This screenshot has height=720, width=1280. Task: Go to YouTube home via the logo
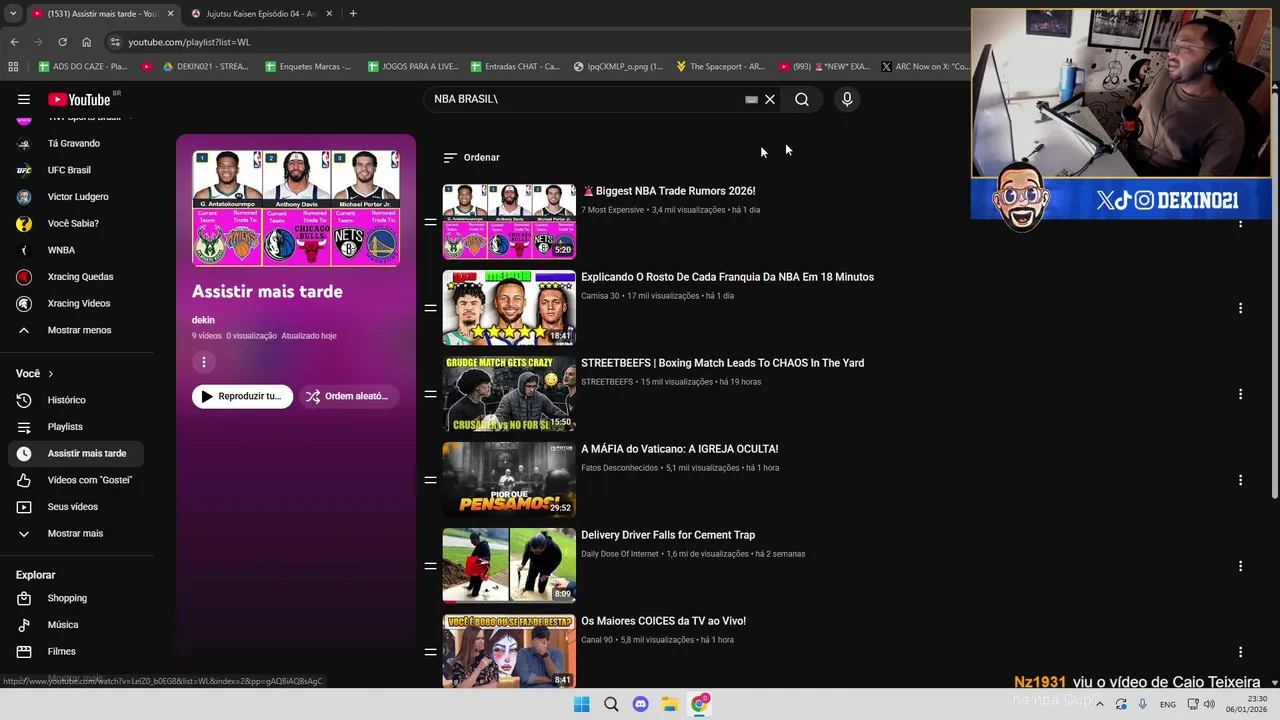[79, 99]
